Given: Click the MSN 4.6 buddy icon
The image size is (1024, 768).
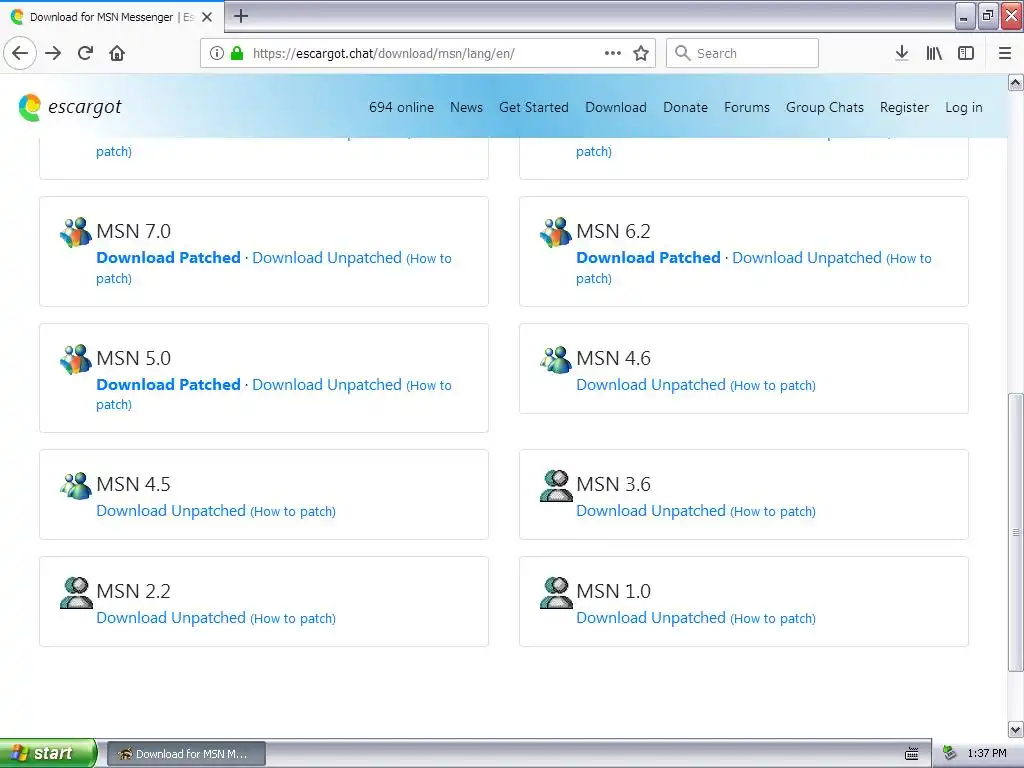Looking at the screenshot, I should point(556,359).
